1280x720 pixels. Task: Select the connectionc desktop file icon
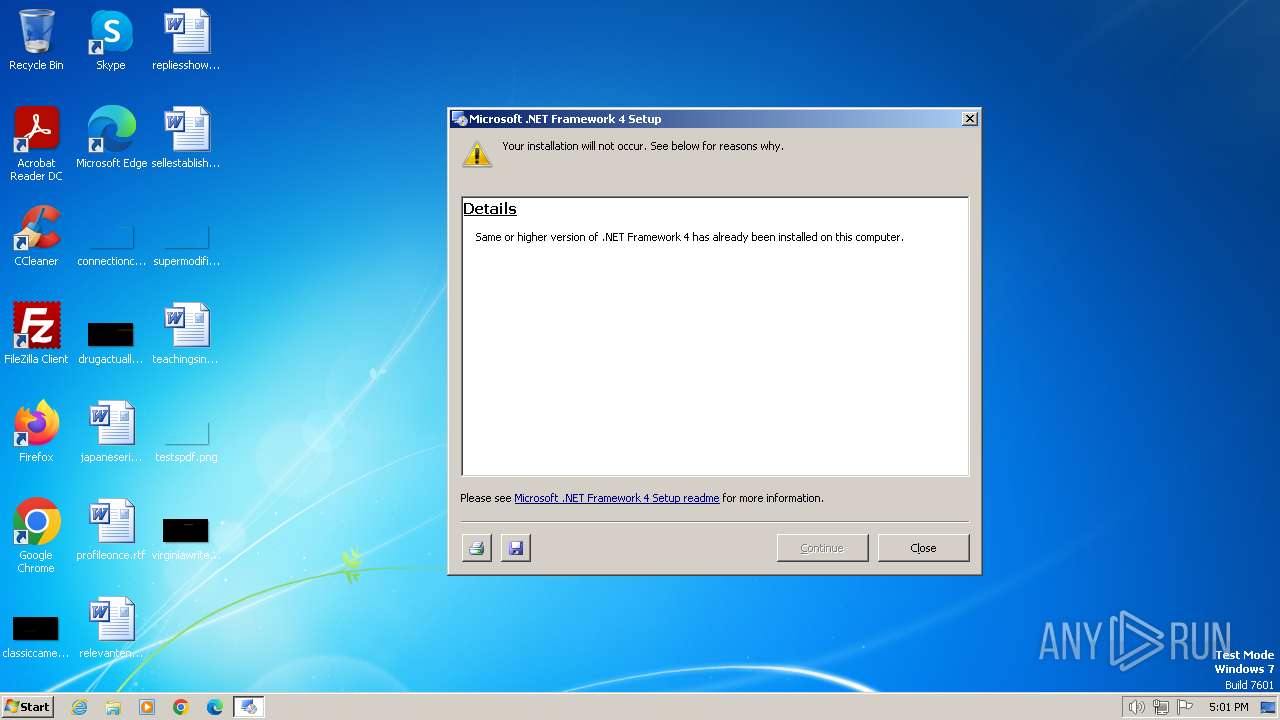coord(111,246)
